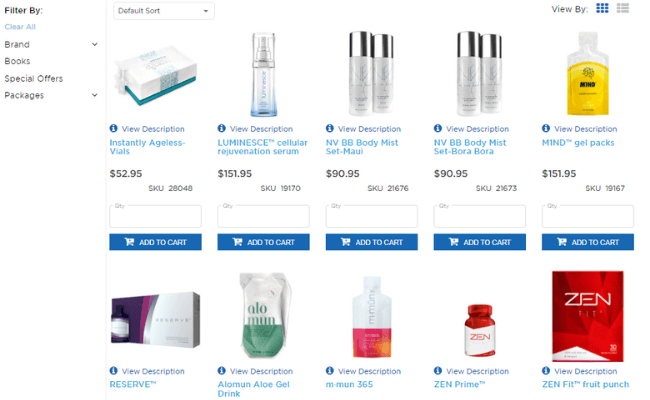The width and height of the screenshot is (650, 400).
Task: Expand the Brand filter
Action: click(x=51, y=44)
